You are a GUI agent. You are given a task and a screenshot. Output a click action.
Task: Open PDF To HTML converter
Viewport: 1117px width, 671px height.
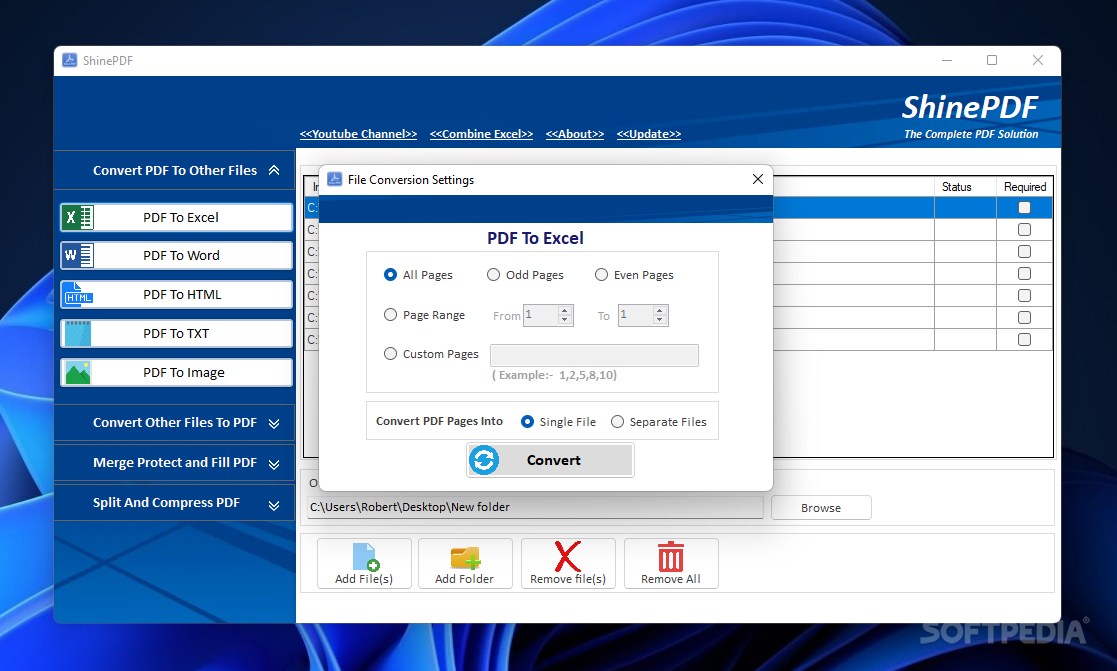point(177,294)
